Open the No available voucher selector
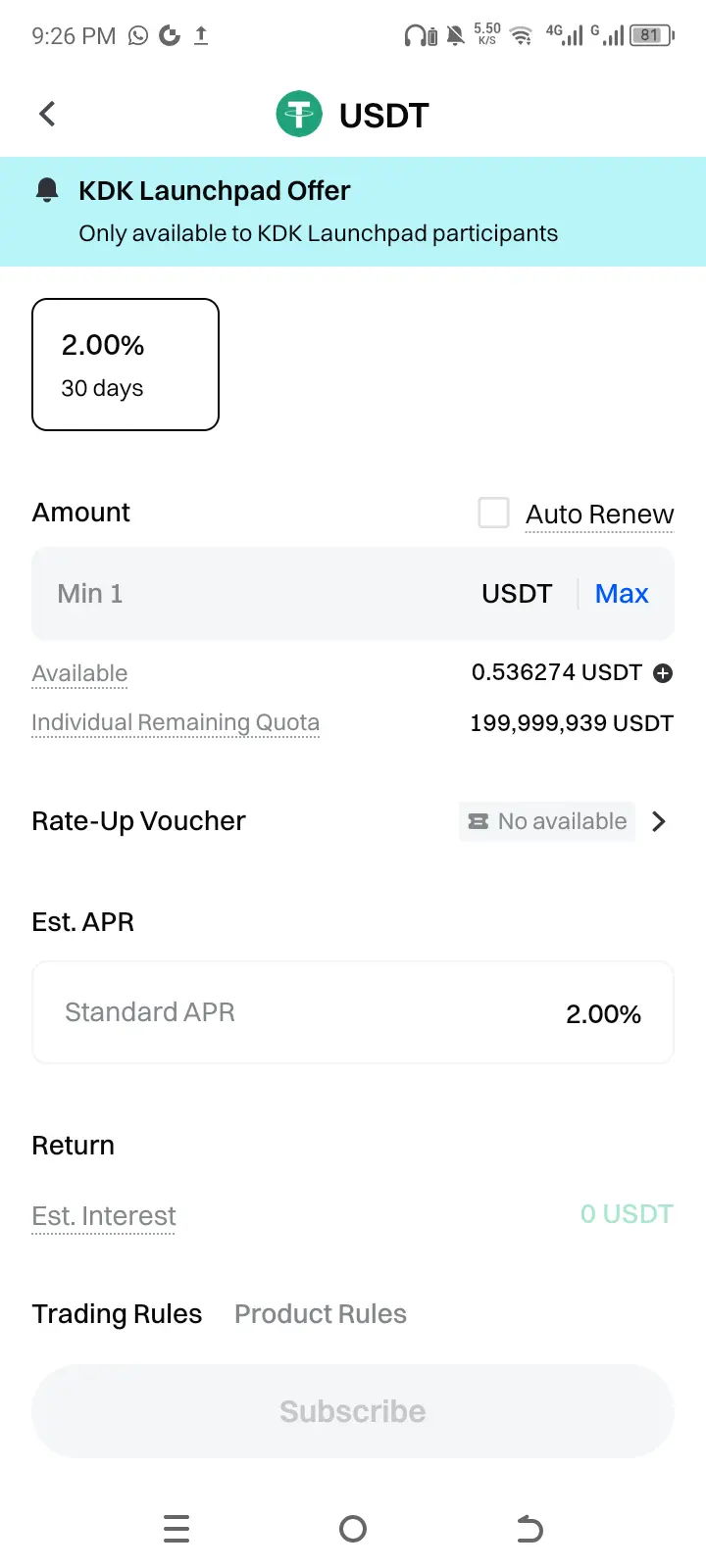 [x=547, y=821]
